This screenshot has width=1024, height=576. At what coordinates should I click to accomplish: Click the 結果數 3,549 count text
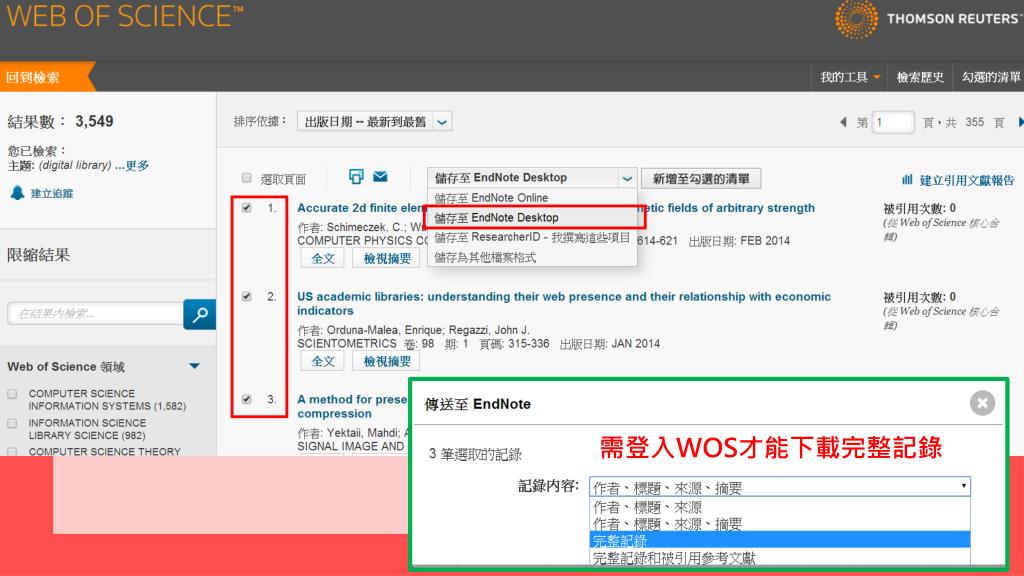point(60,121)
